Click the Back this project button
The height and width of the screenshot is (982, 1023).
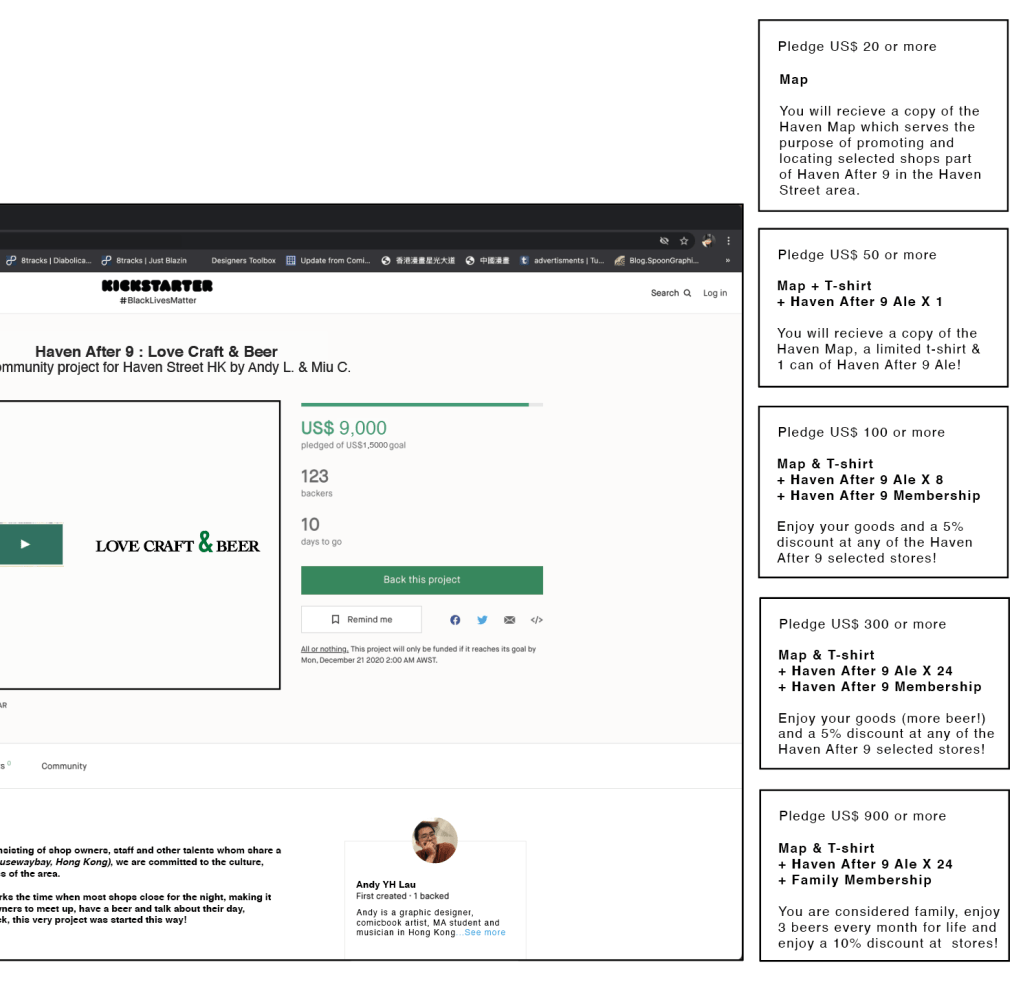[421, 580]
